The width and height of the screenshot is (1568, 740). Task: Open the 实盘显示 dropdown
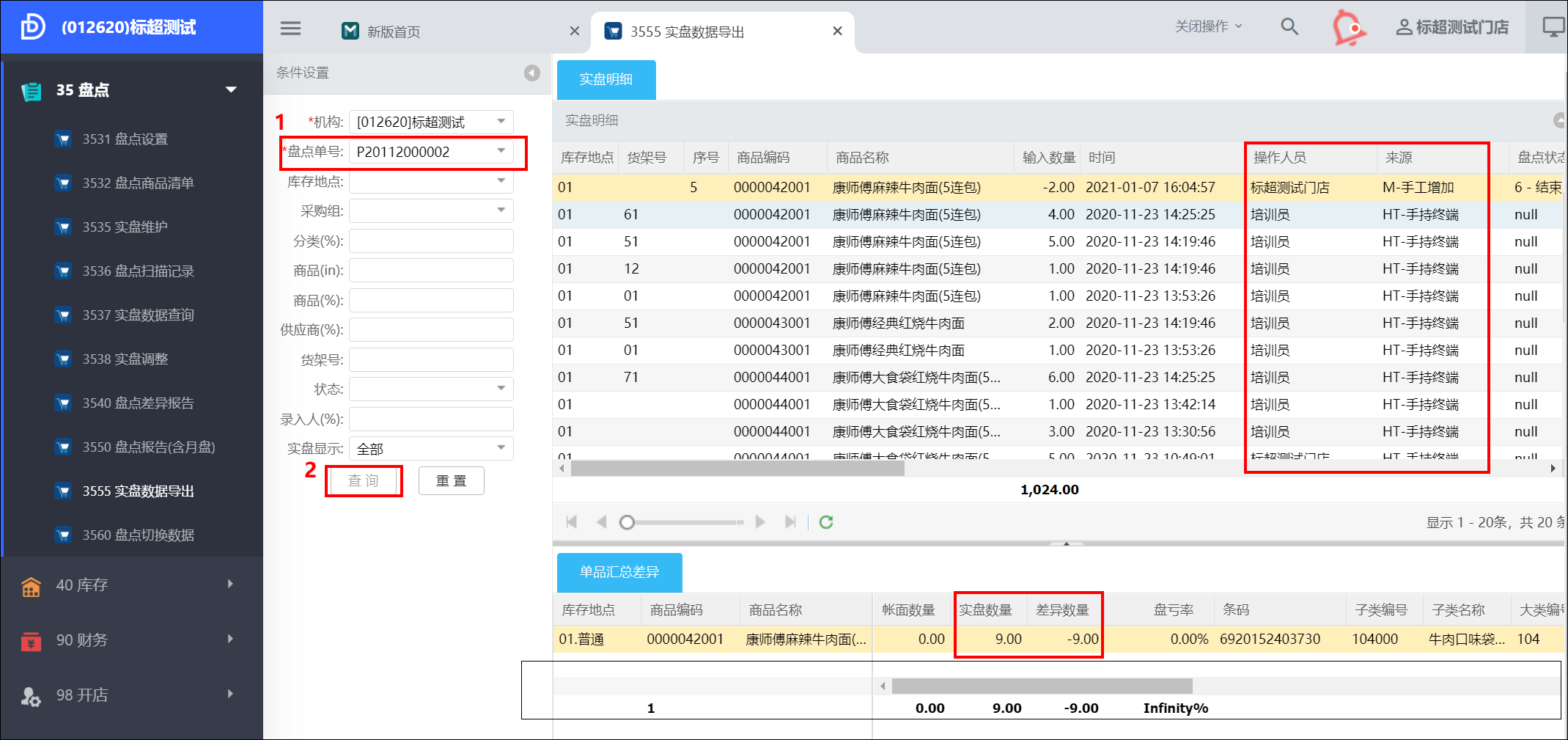point(501,448)
